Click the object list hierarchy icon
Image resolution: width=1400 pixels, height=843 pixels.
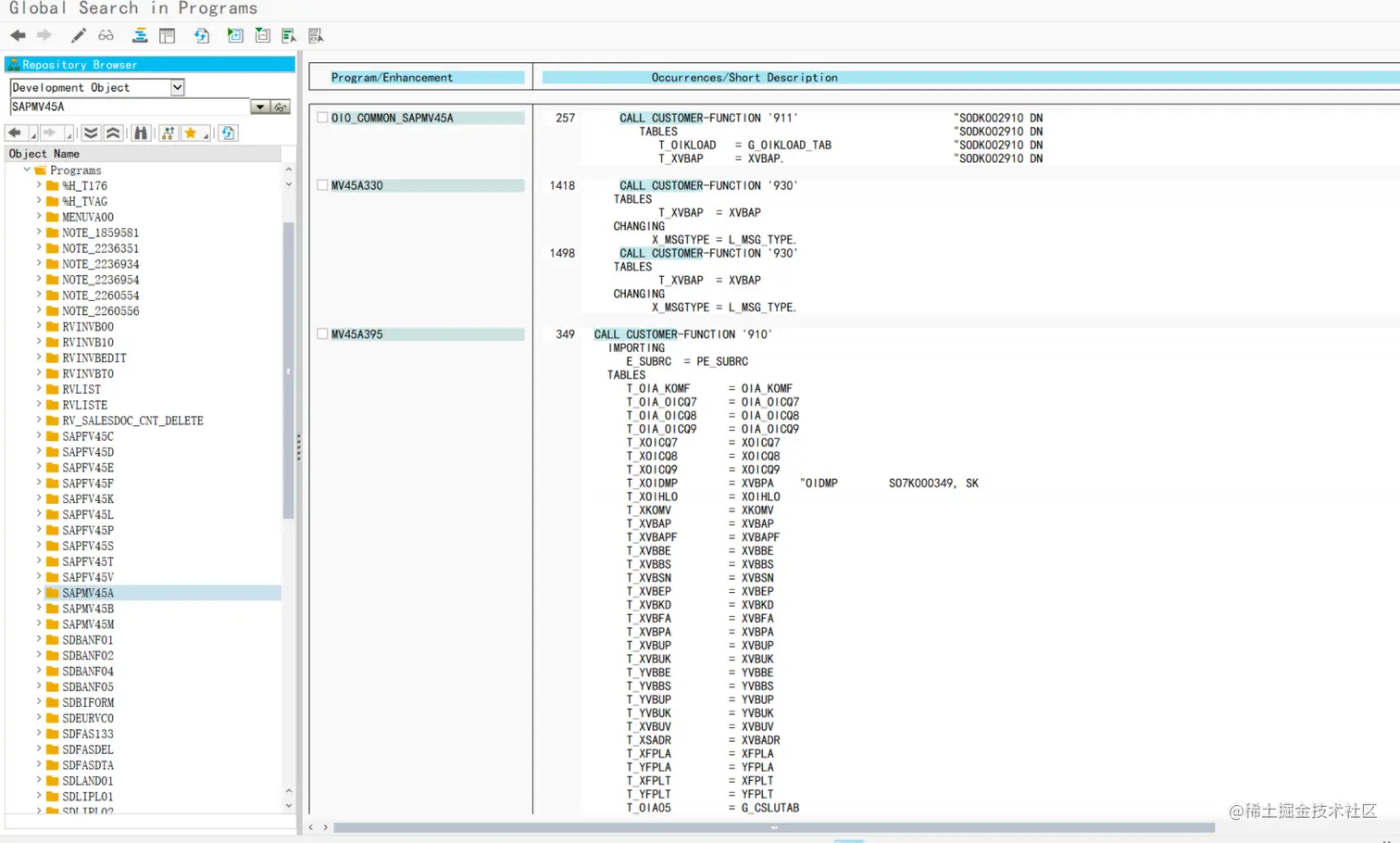pyautogui.click(x=140, y=35)
